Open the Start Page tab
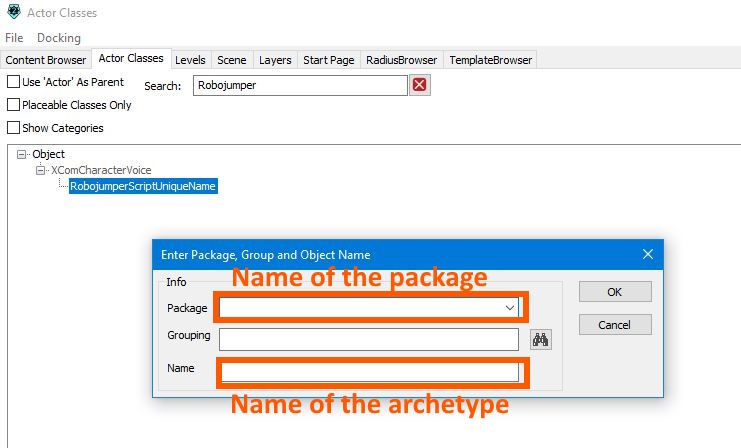Viewport: 741px width, 448px height. tap(329, 60)
